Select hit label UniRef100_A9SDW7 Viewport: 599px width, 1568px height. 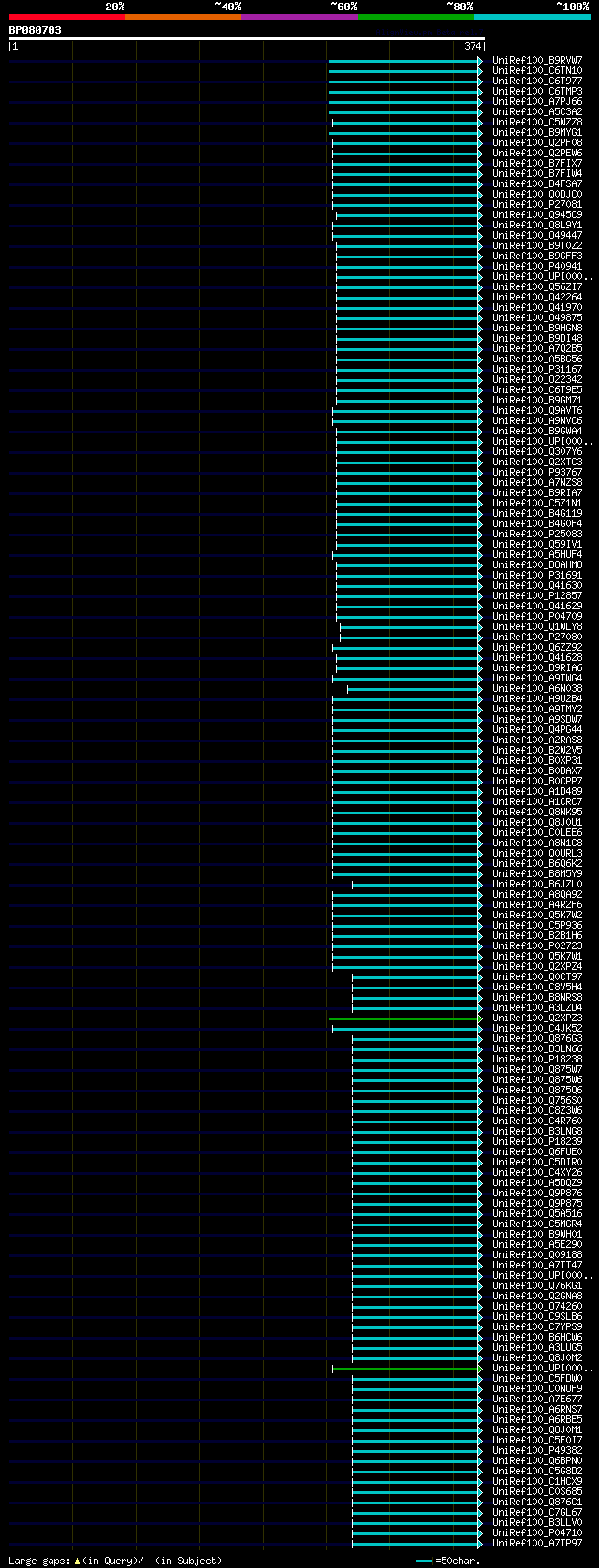[537, 720]
